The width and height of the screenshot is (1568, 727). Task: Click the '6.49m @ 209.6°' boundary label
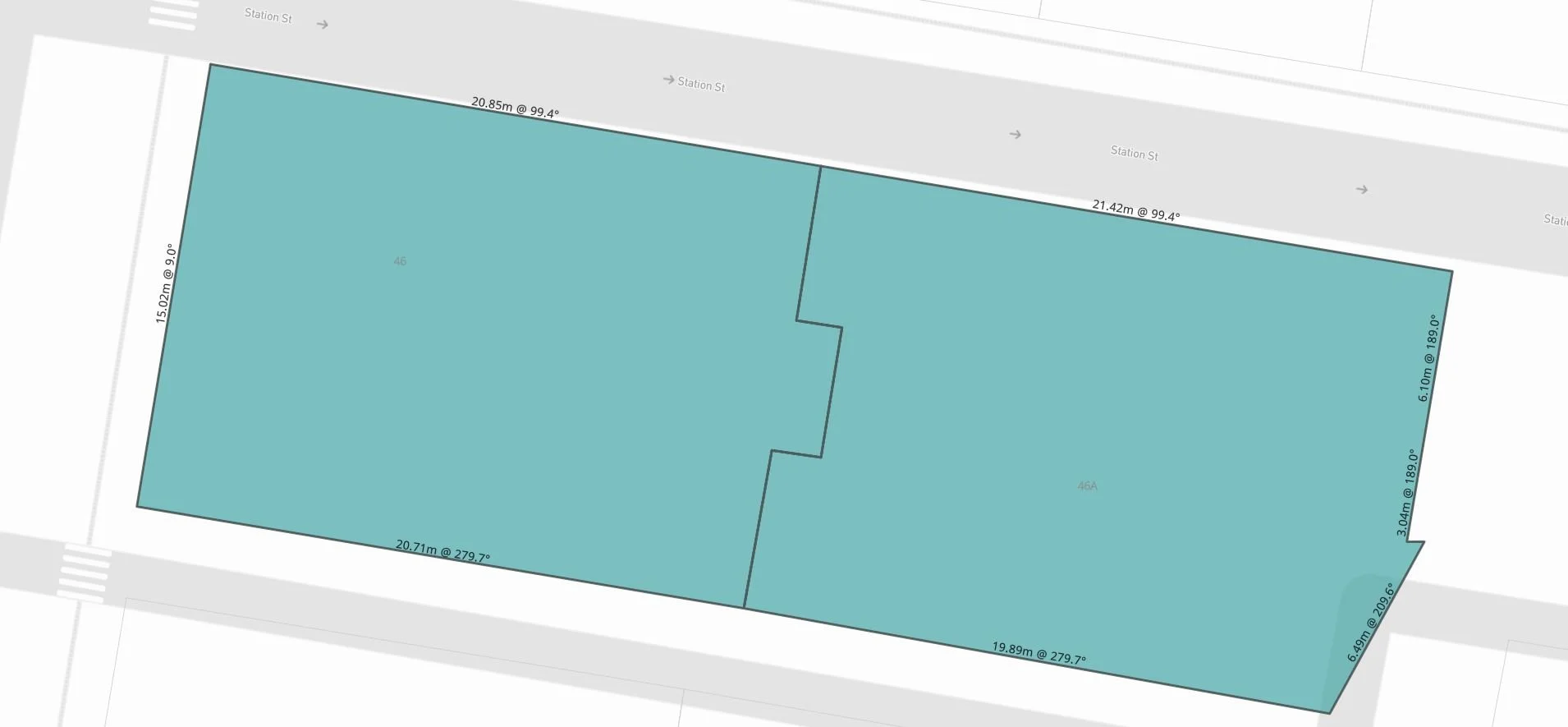point(1371,622)
